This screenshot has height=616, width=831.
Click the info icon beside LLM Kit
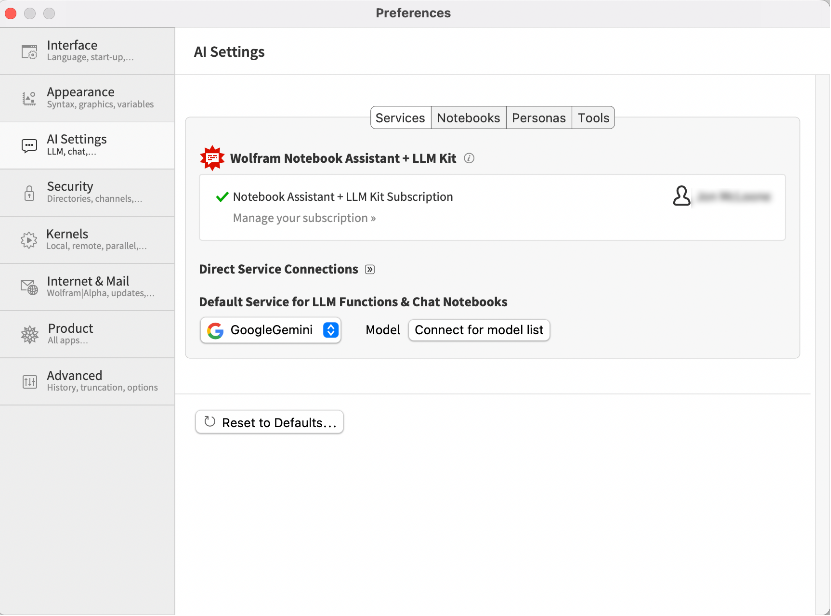[469, 158]
